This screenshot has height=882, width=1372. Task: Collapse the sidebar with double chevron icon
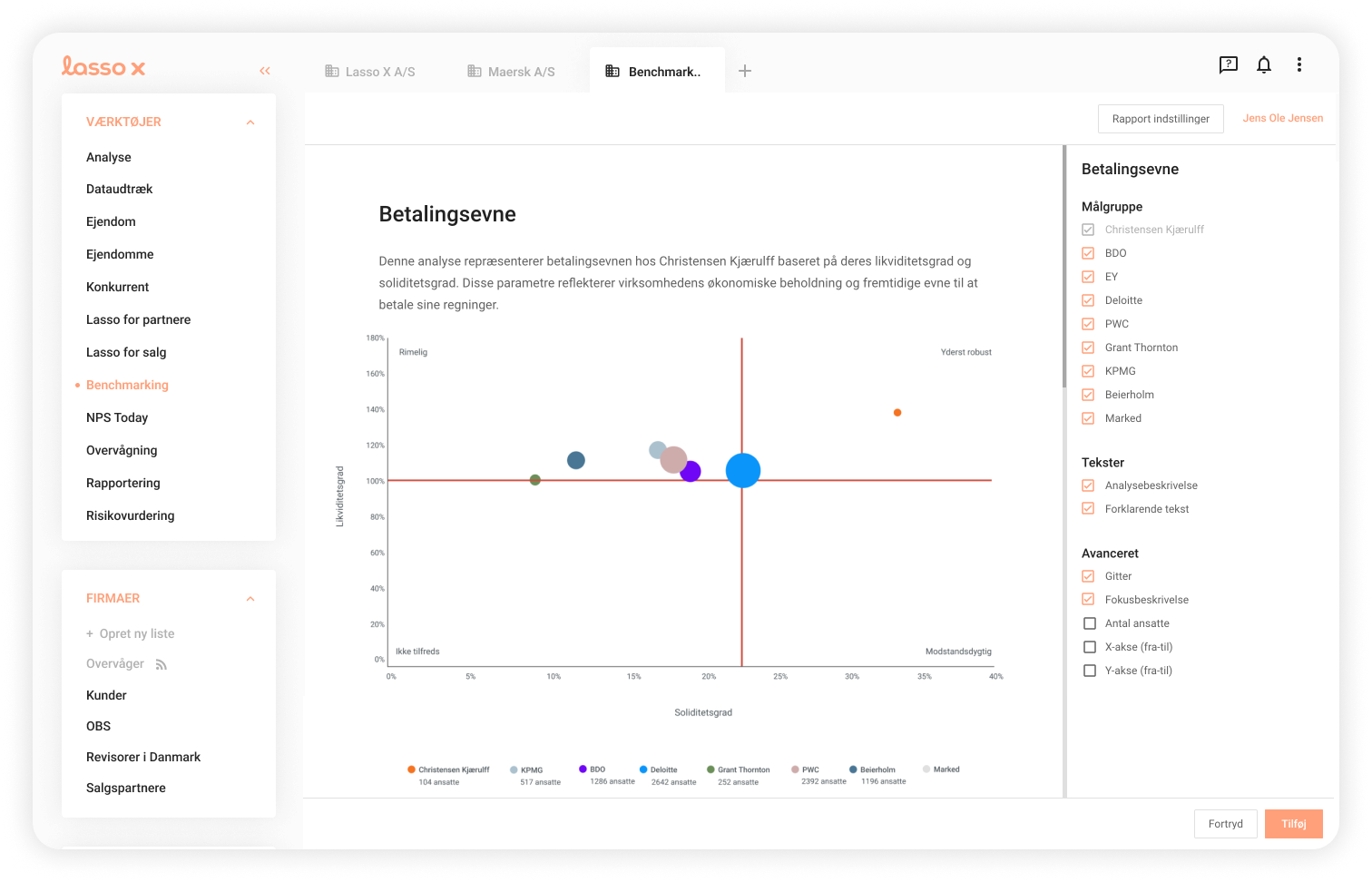point(265,71)
